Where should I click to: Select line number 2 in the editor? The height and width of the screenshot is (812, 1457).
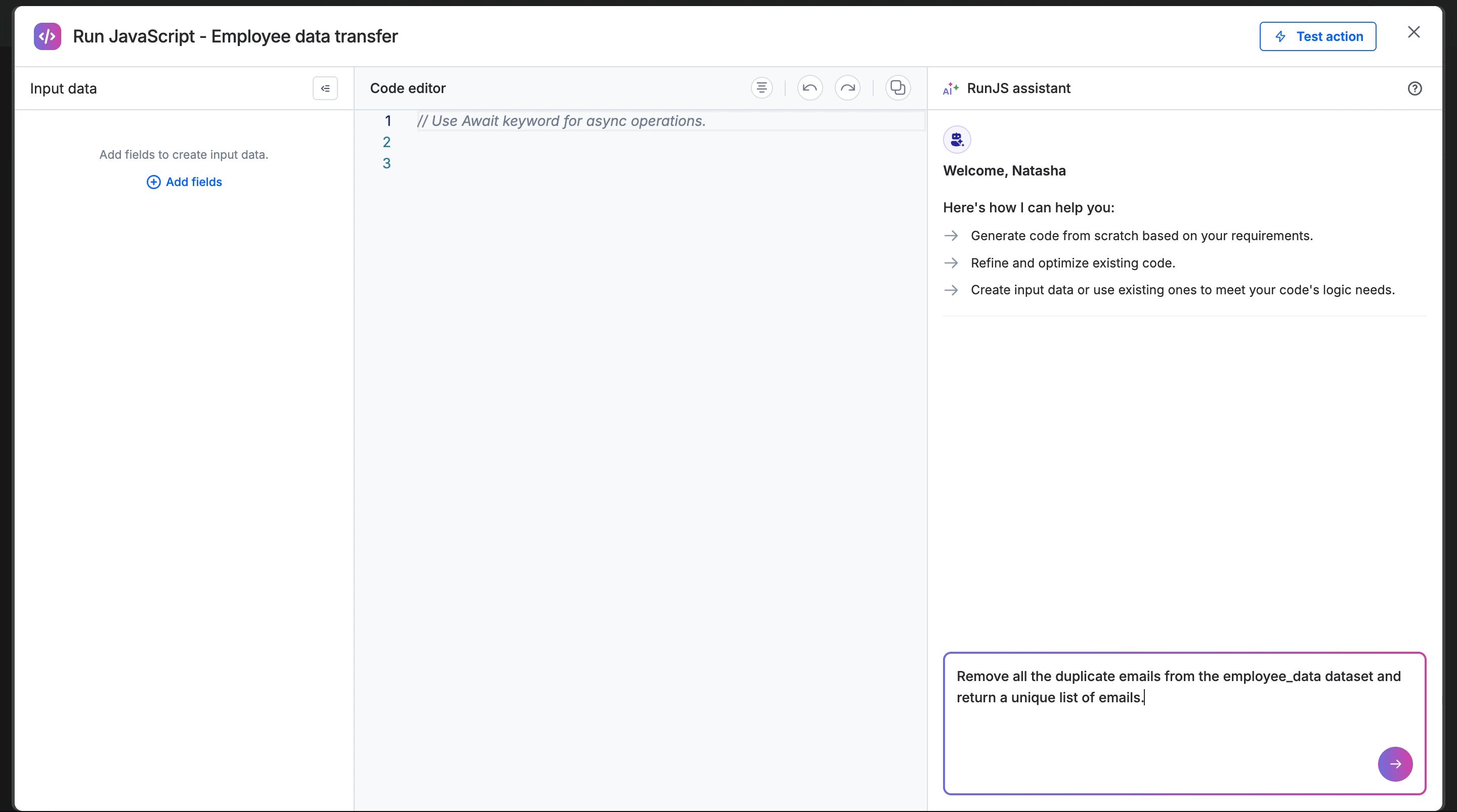pos(387,143)
